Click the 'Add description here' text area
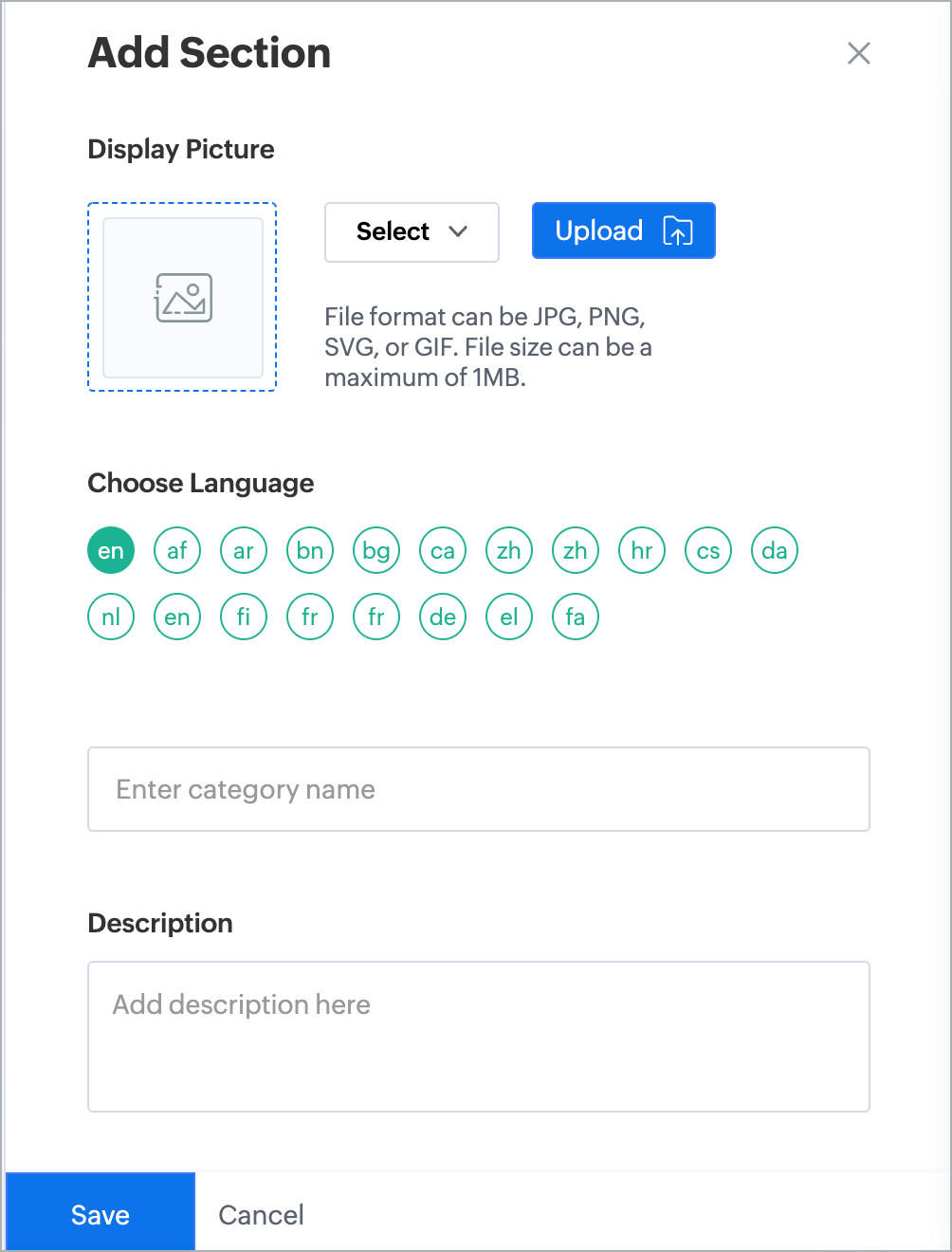The width and height of the screenshot is (952, 1252). point(479,1037)
